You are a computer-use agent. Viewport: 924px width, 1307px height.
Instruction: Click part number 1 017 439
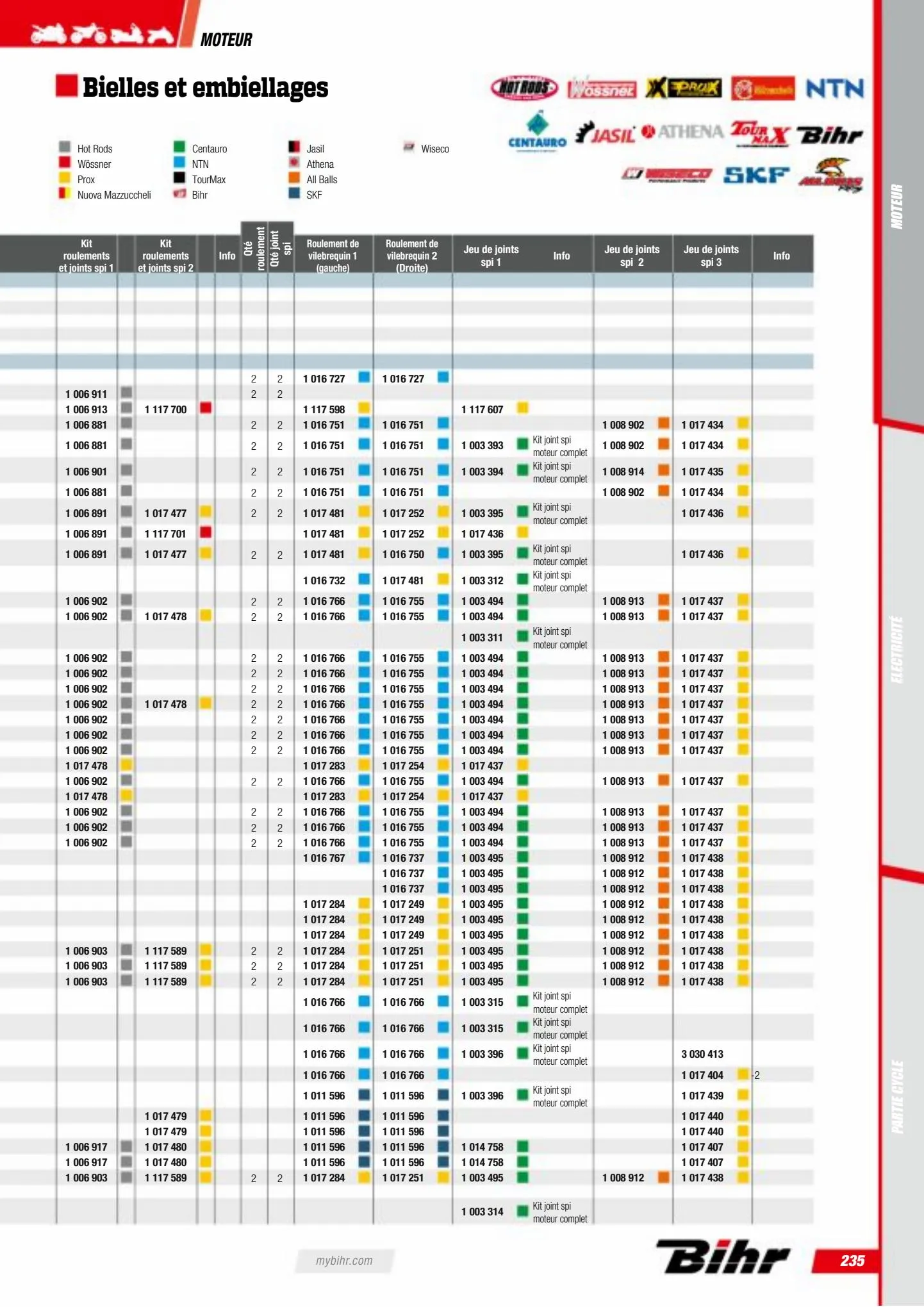(702, 1096)
